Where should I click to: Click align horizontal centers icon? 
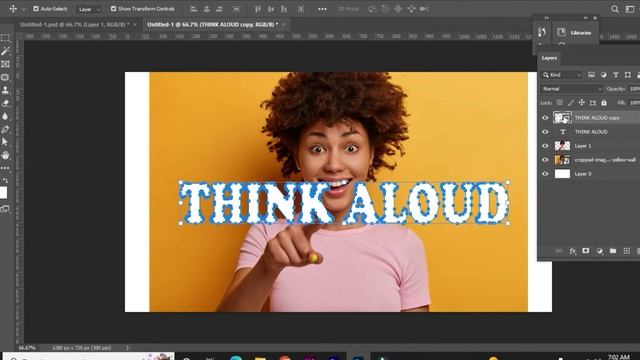pos(207,9)
